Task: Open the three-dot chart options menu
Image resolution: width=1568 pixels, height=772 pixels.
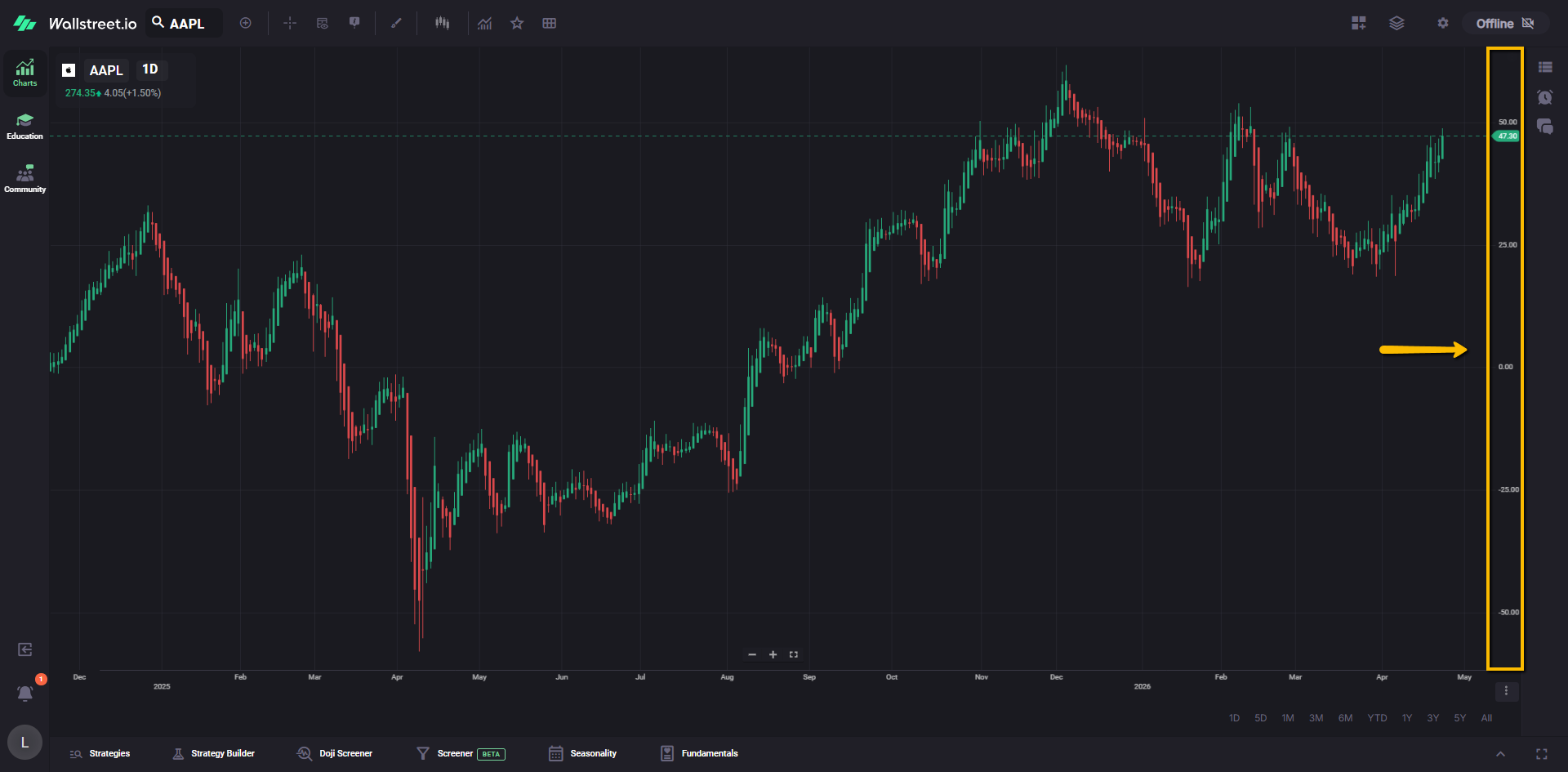Action: (x=1506, y=691)
